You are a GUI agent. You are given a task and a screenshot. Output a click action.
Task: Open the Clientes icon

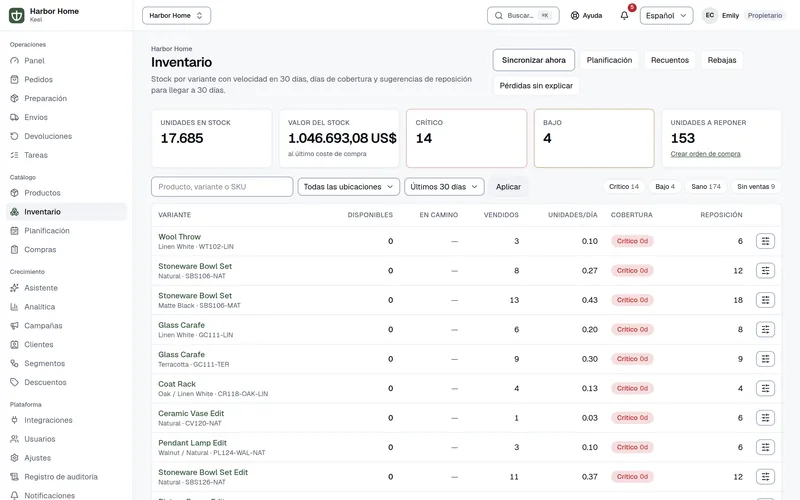tap(14, 344)
